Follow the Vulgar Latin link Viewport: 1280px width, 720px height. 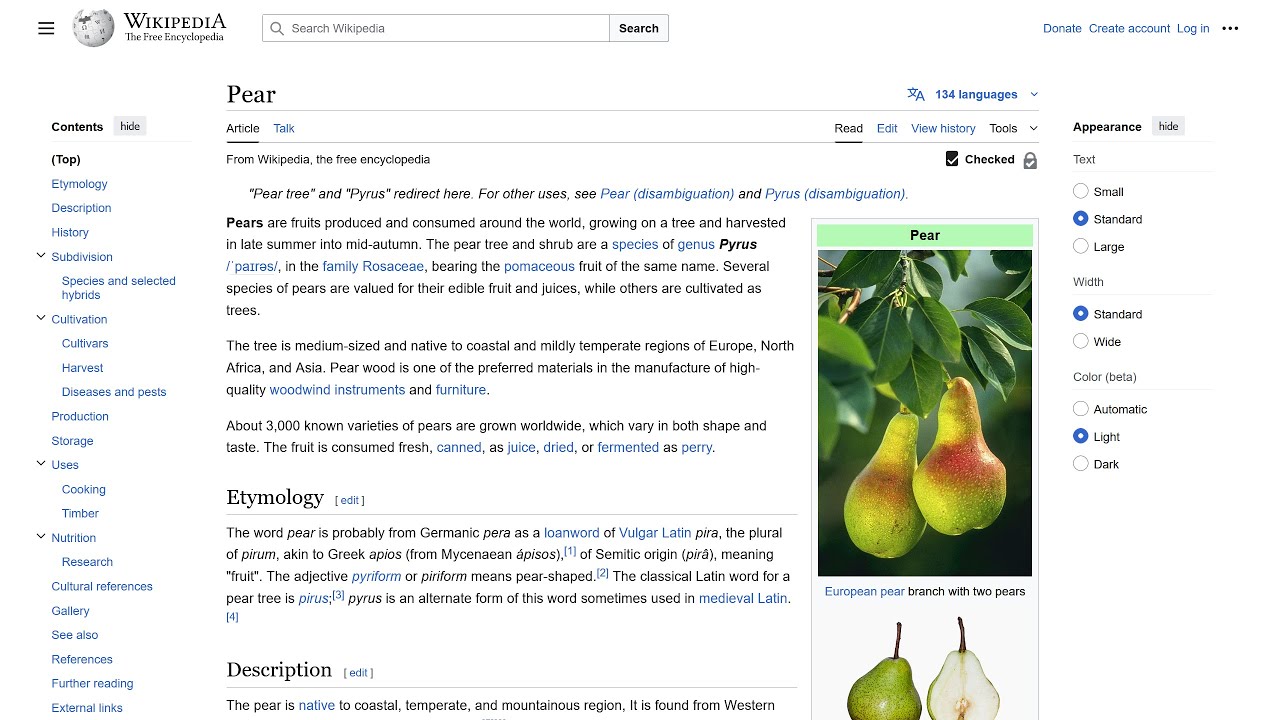(x=655, y=533)
